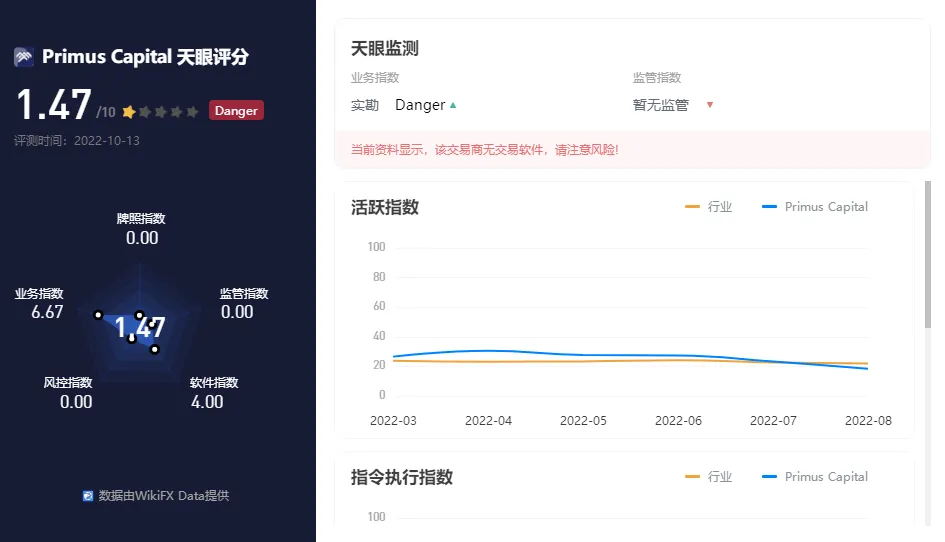Image resolution: width=945 pixels, height=542 pixels.
Task: Toggle 行业 legend in 指令执行指数 chart
Action: coord(709,477)
